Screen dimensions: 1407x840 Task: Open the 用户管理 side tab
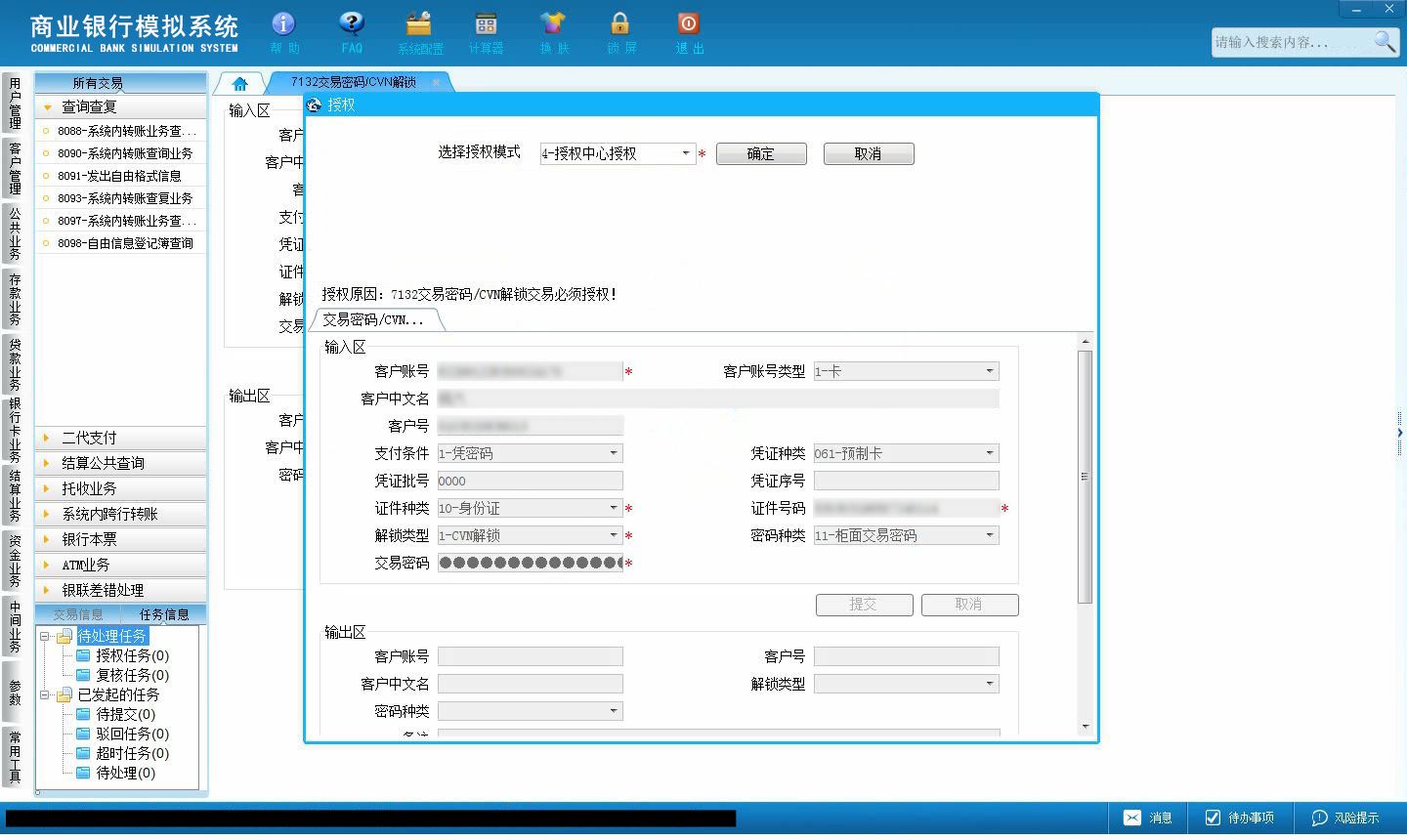(14, 103)
